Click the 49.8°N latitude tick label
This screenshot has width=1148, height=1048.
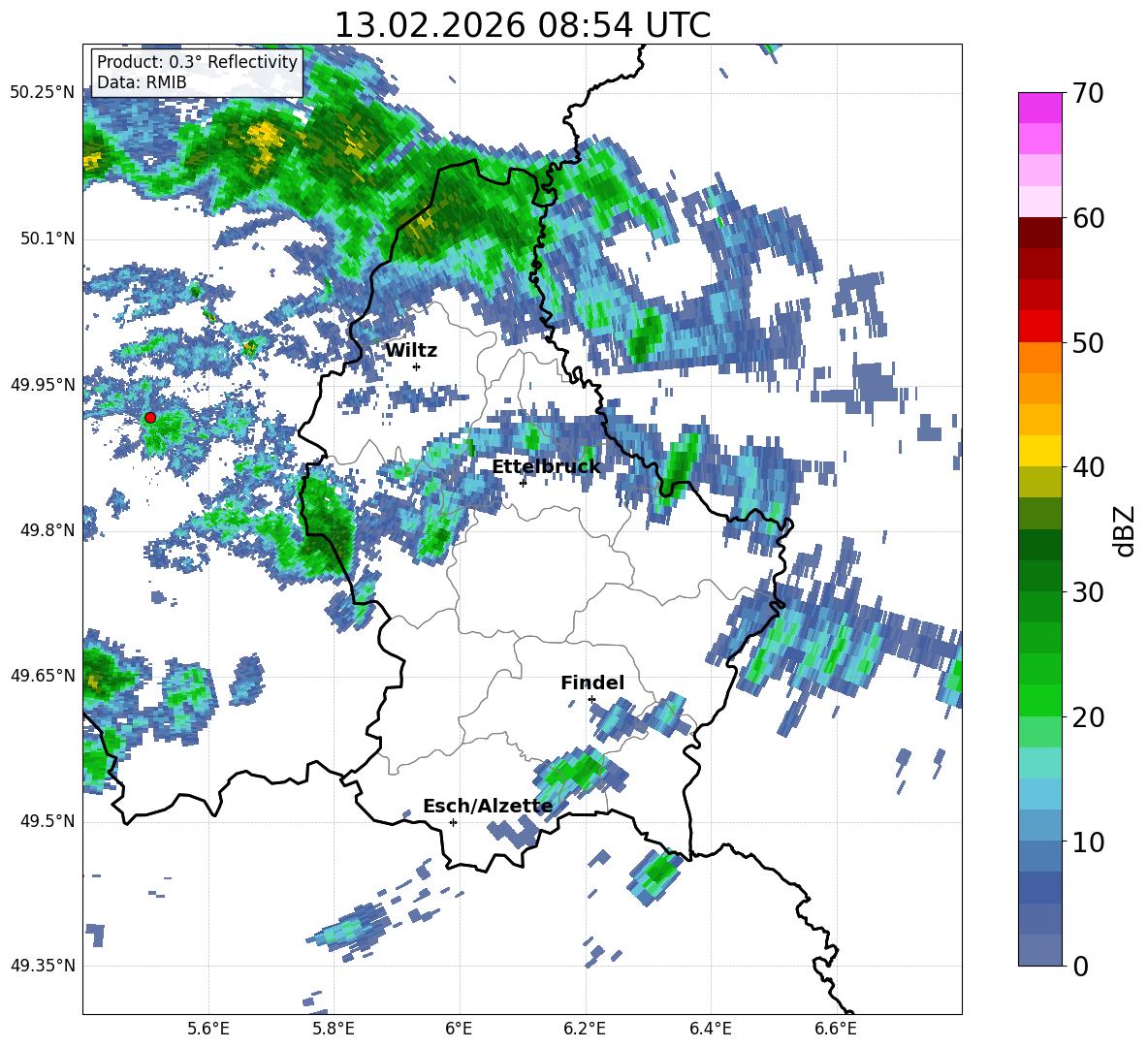click(x=47, y=530)
